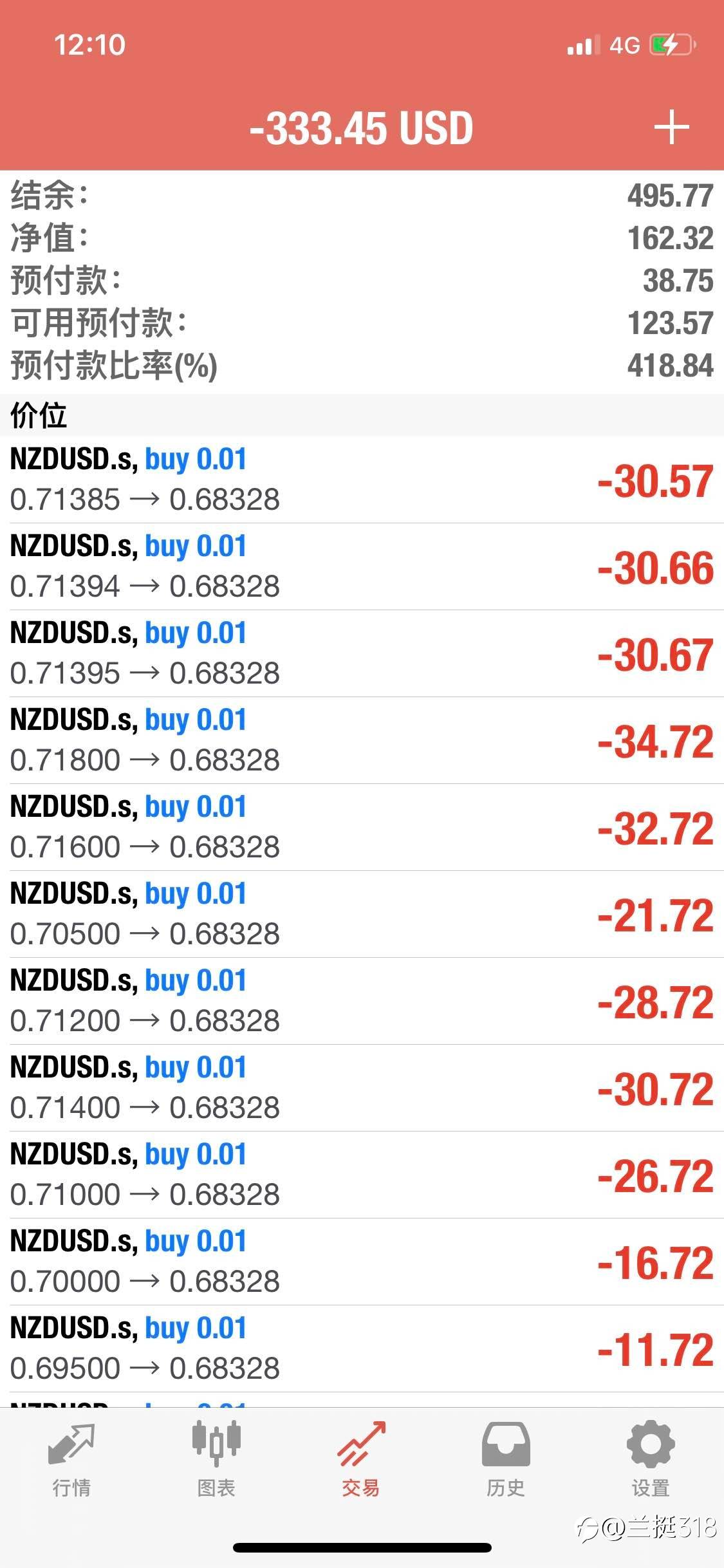Select position opened at 0.71385
724x1568 pixels.
point(362,480)
